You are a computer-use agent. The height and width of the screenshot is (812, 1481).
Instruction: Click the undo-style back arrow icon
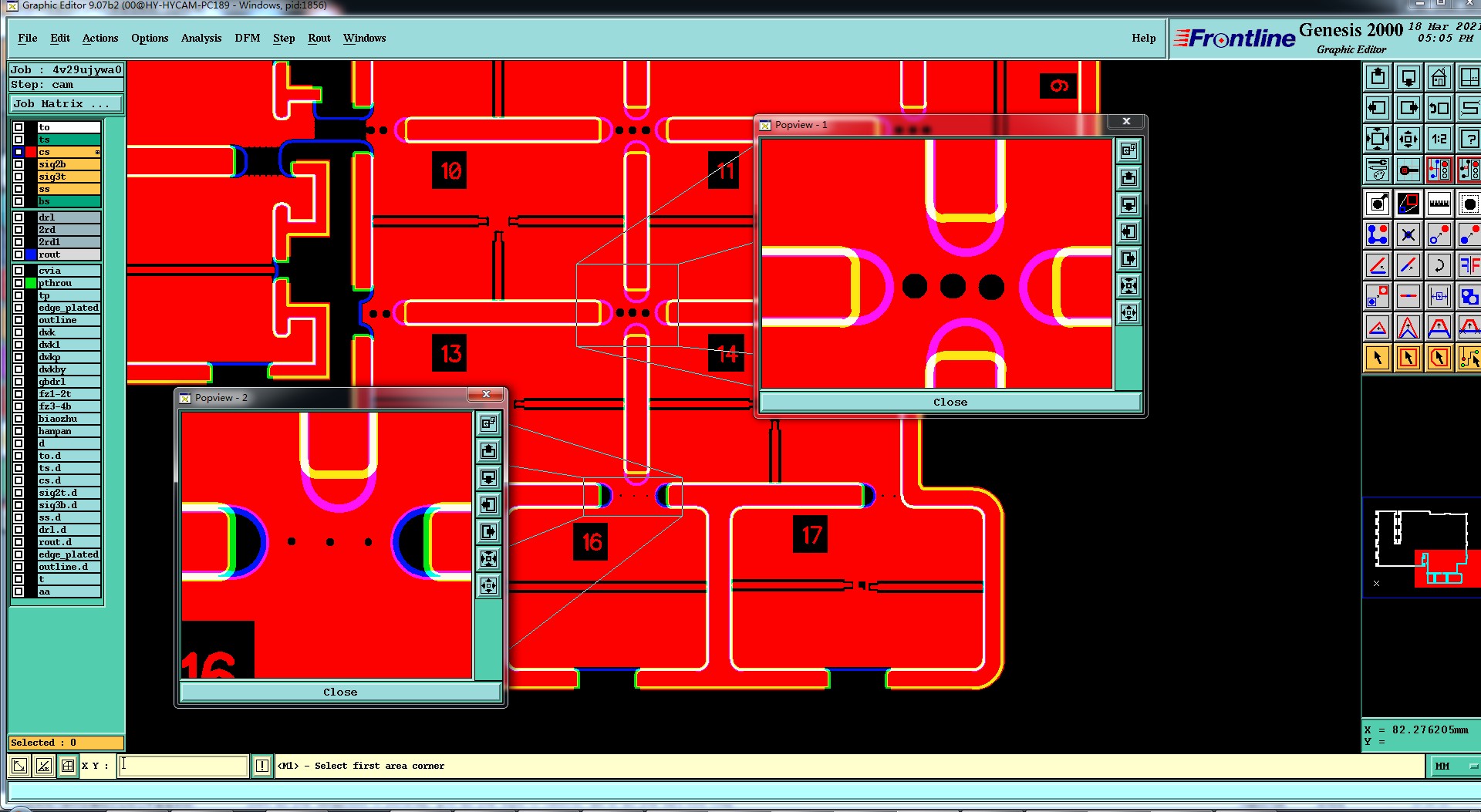[x=1439, y=109]
